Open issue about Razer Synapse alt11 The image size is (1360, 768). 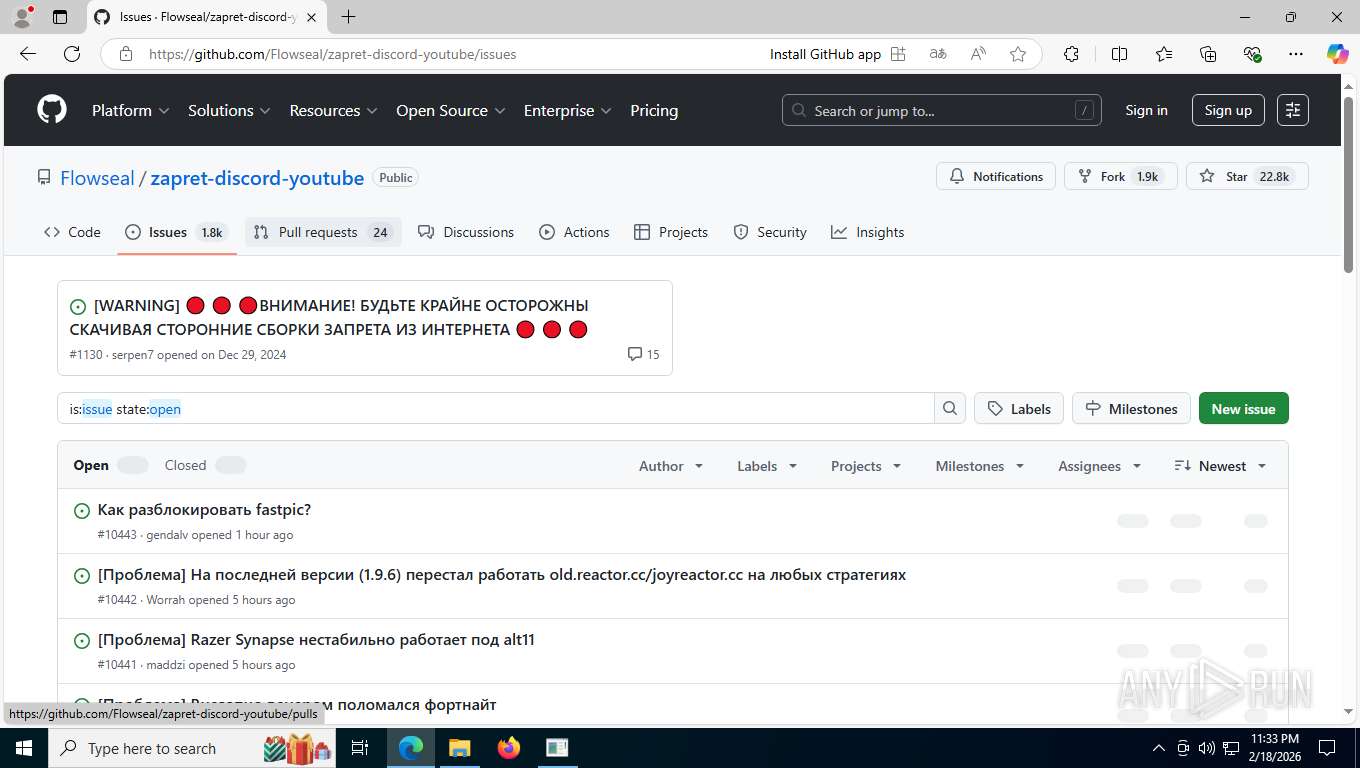point(316,639)
